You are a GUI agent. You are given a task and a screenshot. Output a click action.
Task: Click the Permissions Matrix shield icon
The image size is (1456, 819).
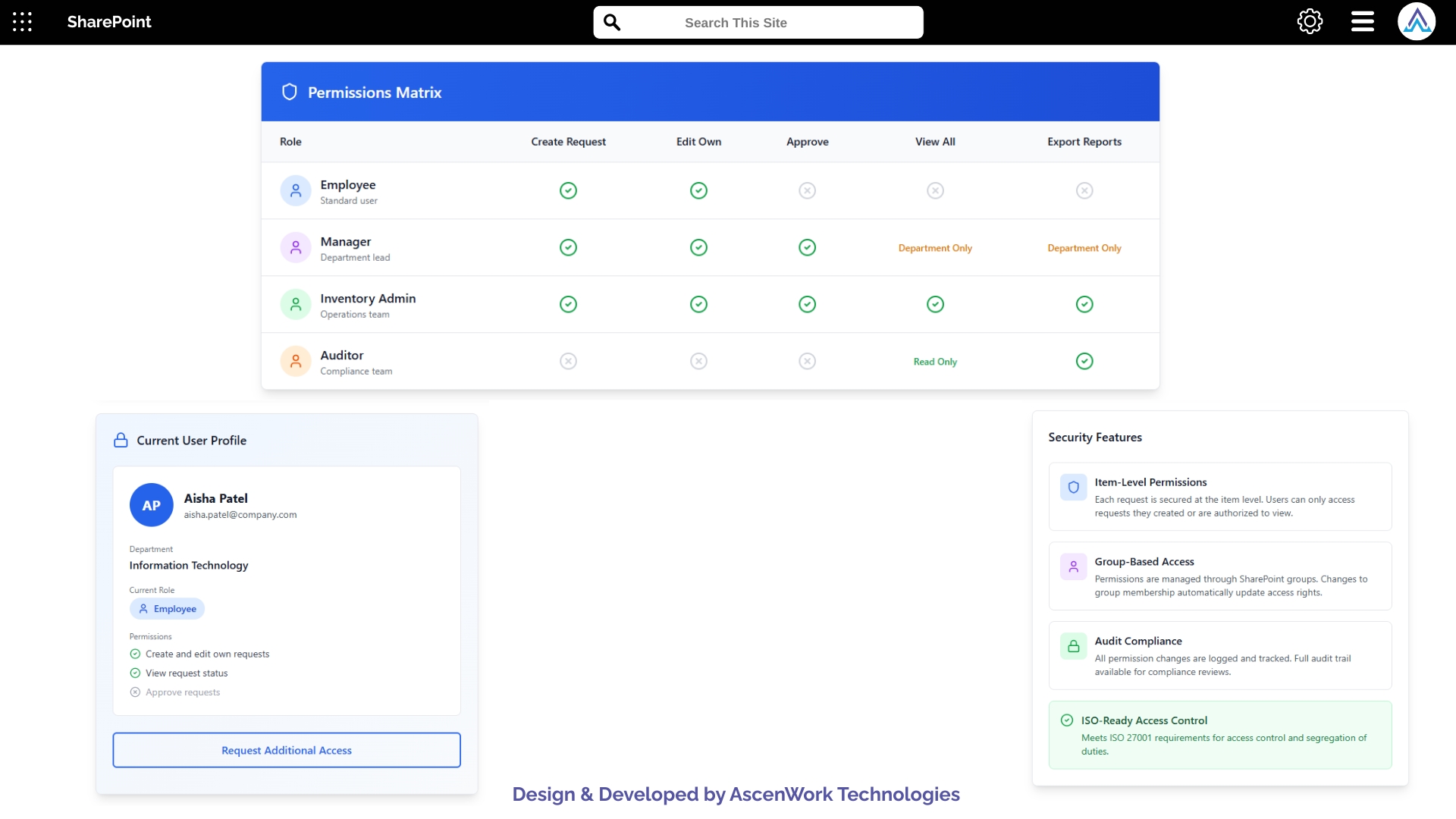click(290, 91)
